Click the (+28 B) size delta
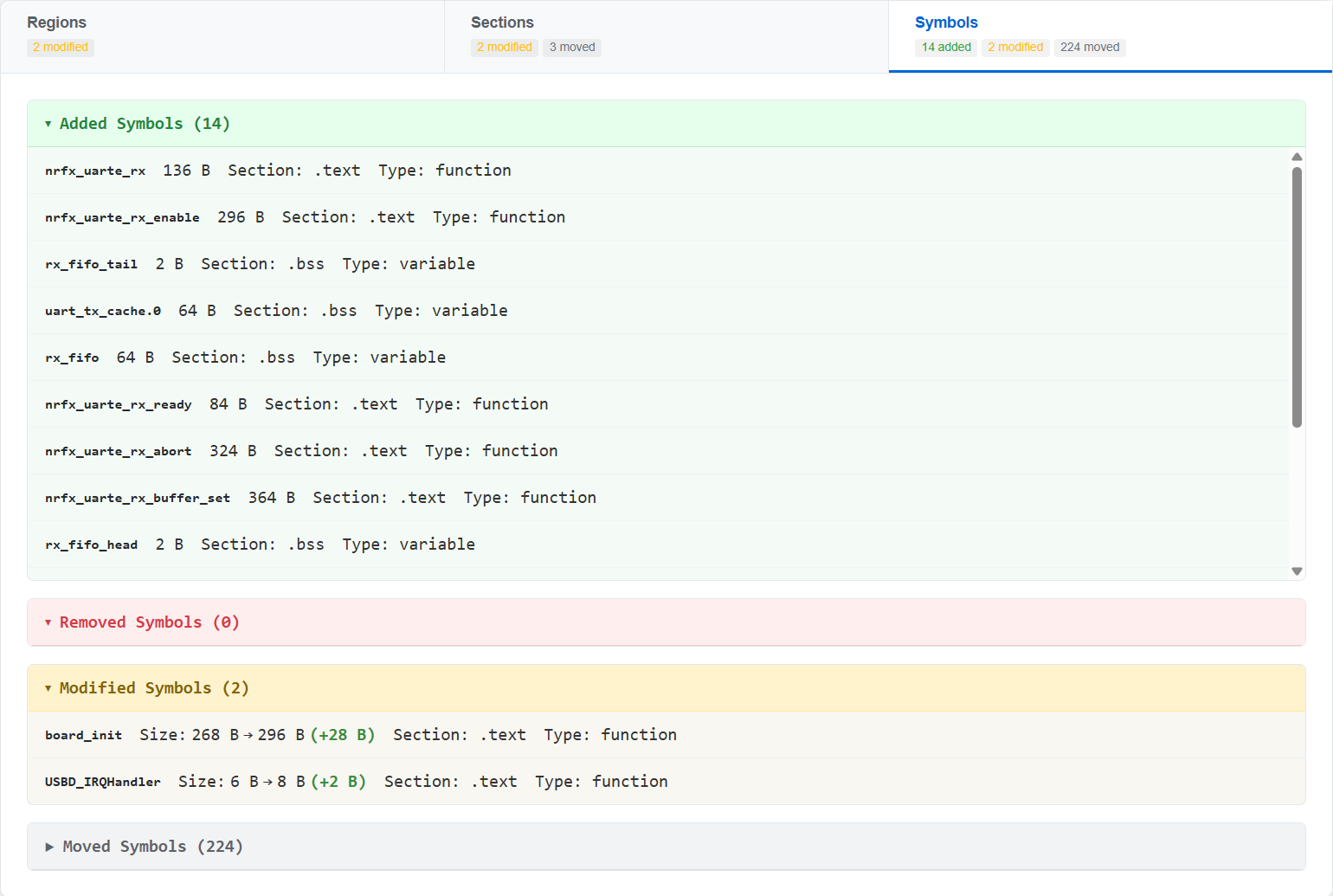Image resolution: width=1333 pixels, height=896 pixels. [343, 735]
